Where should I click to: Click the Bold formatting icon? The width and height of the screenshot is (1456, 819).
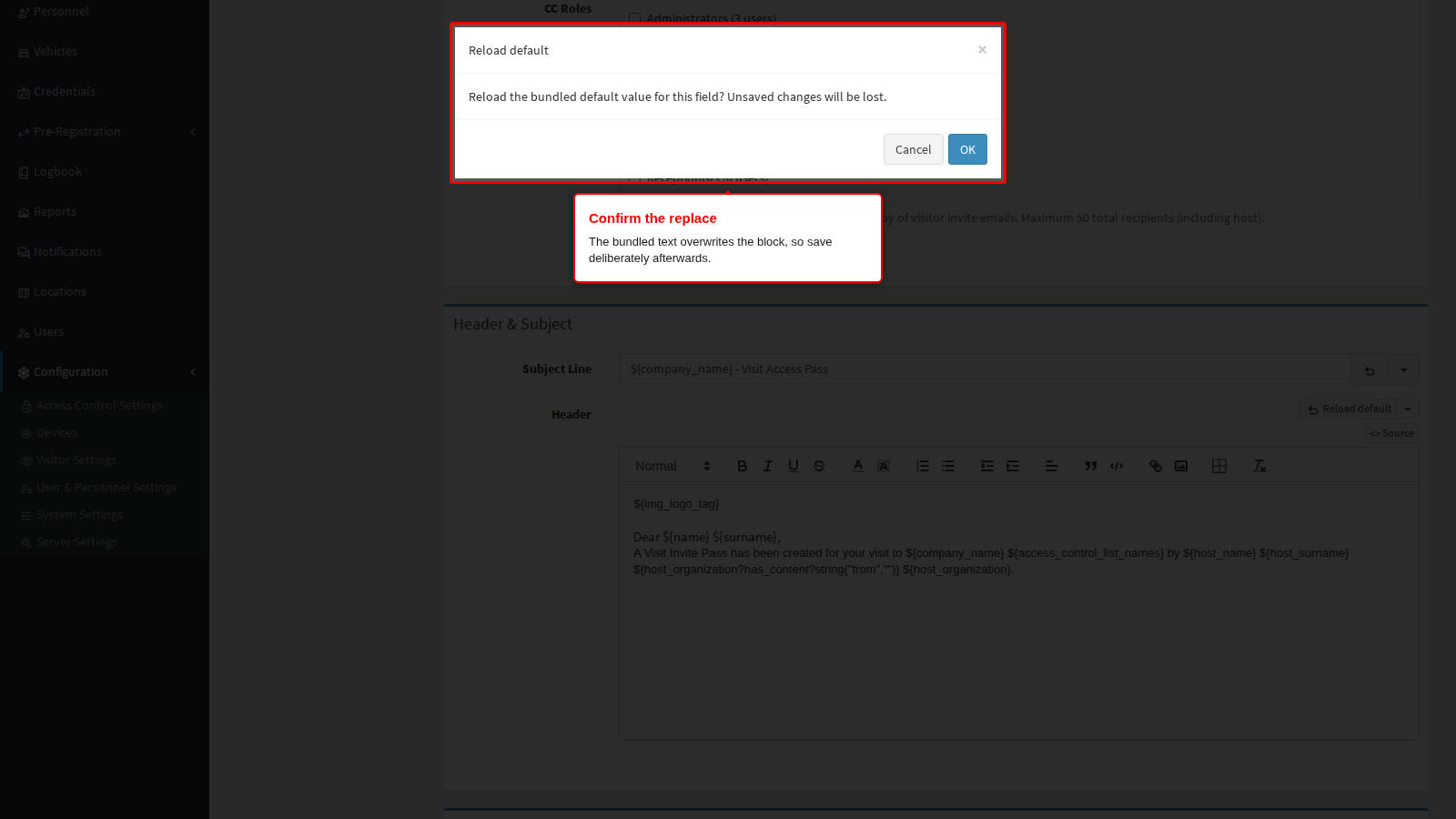pyautogui.click(x=742, y=466)
